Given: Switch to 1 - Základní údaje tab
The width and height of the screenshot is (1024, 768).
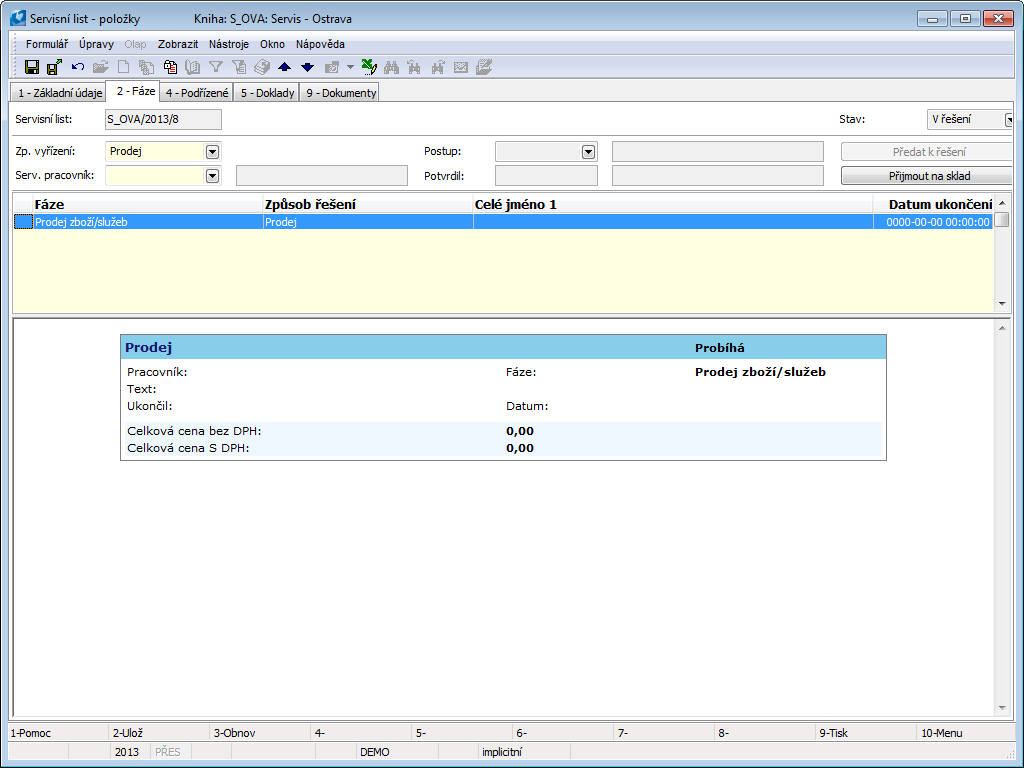Looking at the screenshot, I should 60,93.
